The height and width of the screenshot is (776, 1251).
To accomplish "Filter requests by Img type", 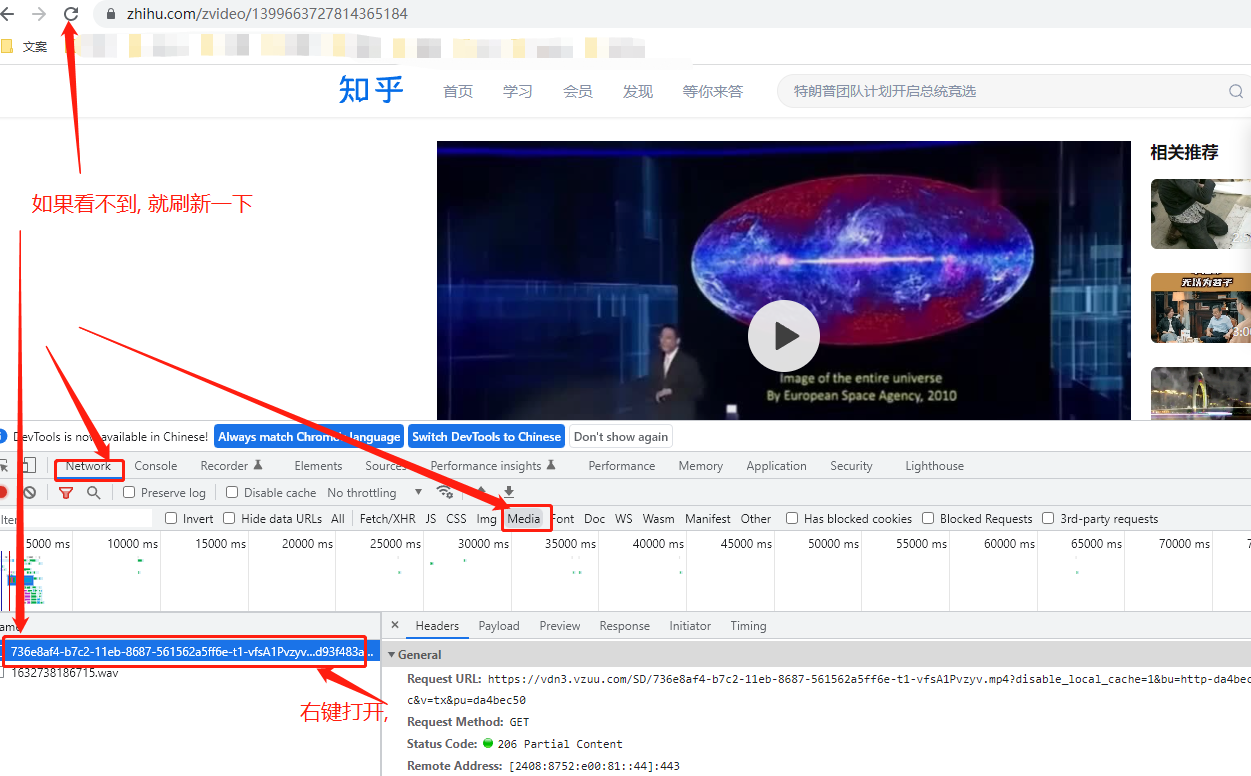I will [486, 518].
